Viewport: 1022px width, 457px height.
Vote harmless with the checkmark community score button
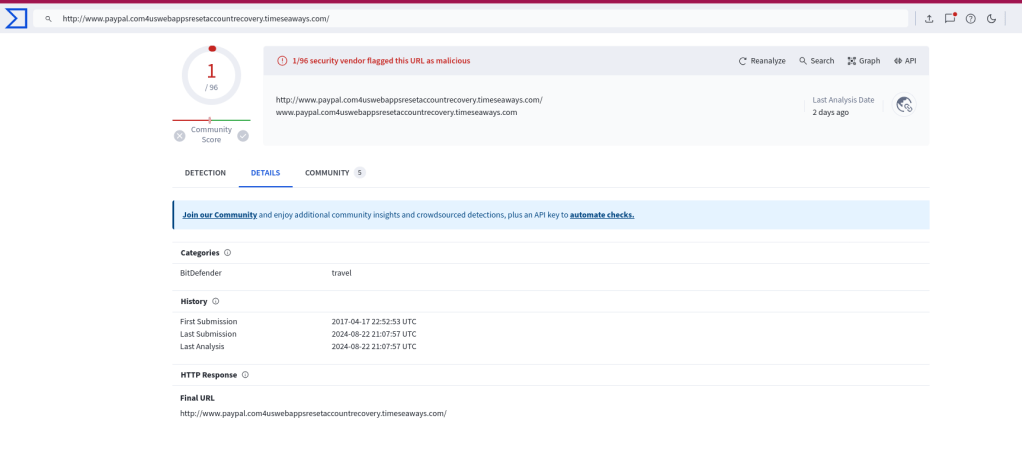point(243,135)
